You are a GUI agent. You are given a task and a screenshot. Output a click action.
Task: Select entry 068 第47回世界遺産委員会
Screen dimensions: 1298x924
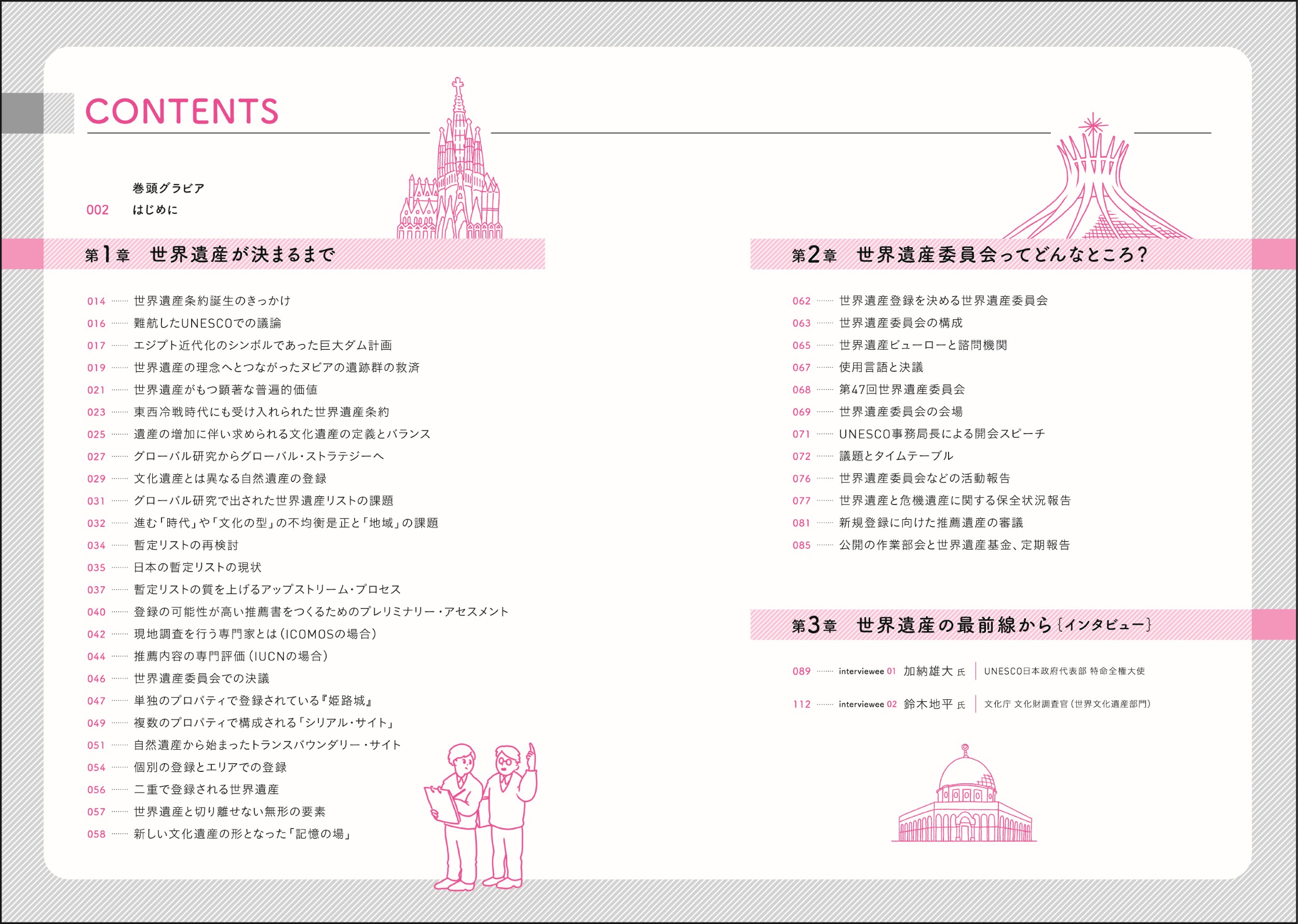coord(879,389)
